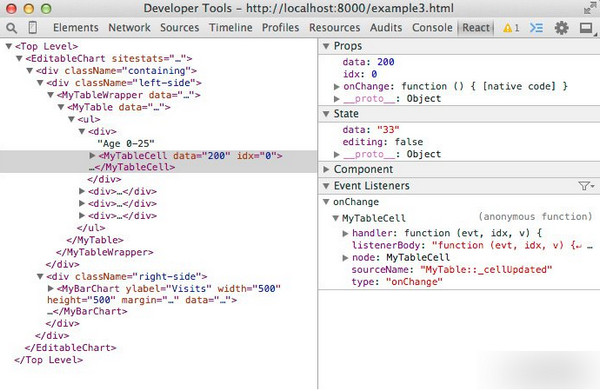Collapse the MyTableWrapper node

(51, 95)
